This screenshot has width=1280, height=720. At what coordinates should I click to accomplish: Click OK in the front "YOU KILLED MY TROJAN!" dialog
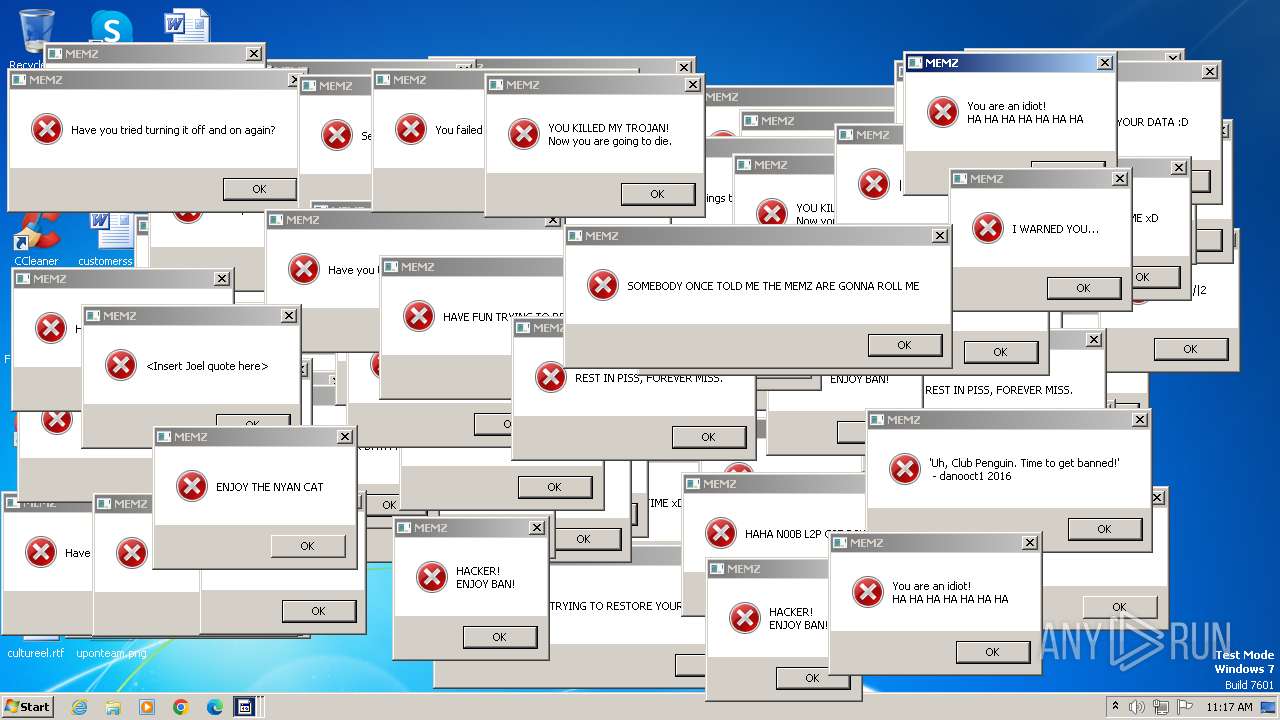pyautogui.click(x=657, y=194)
